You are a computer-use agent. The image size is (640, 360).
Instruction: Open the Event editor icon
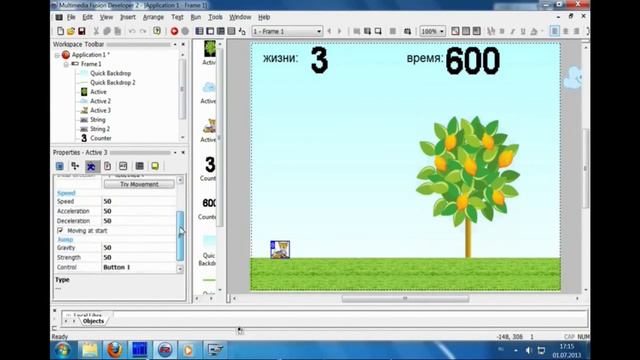(220, 31)
